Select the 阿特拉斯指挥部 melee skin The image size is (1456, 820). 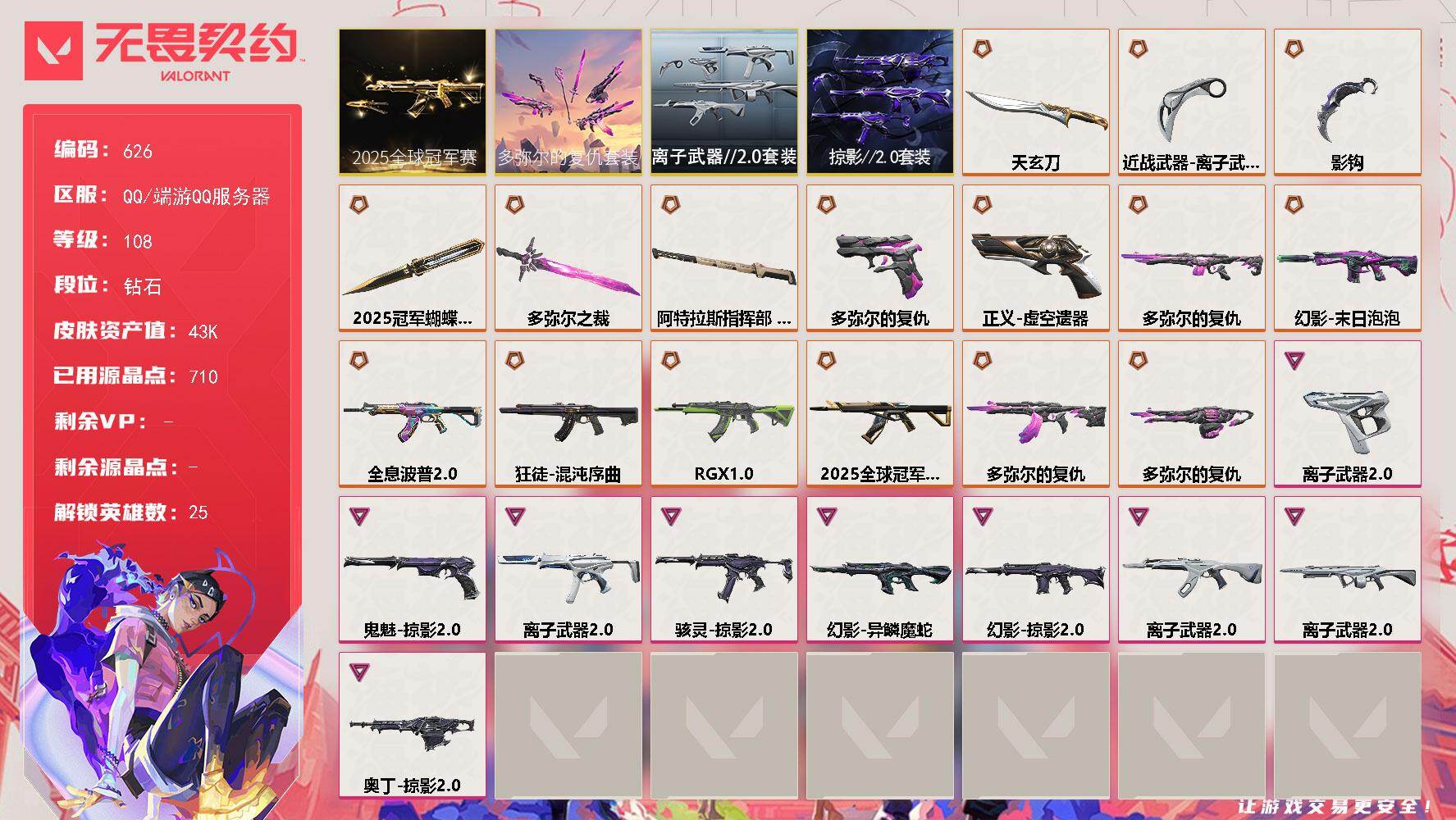click(x=724, y=257)
